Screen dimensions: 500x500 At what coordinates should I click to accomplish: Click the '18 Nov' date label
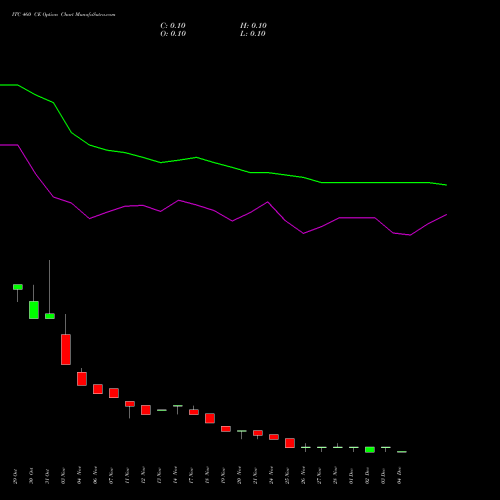coord(207,476)
